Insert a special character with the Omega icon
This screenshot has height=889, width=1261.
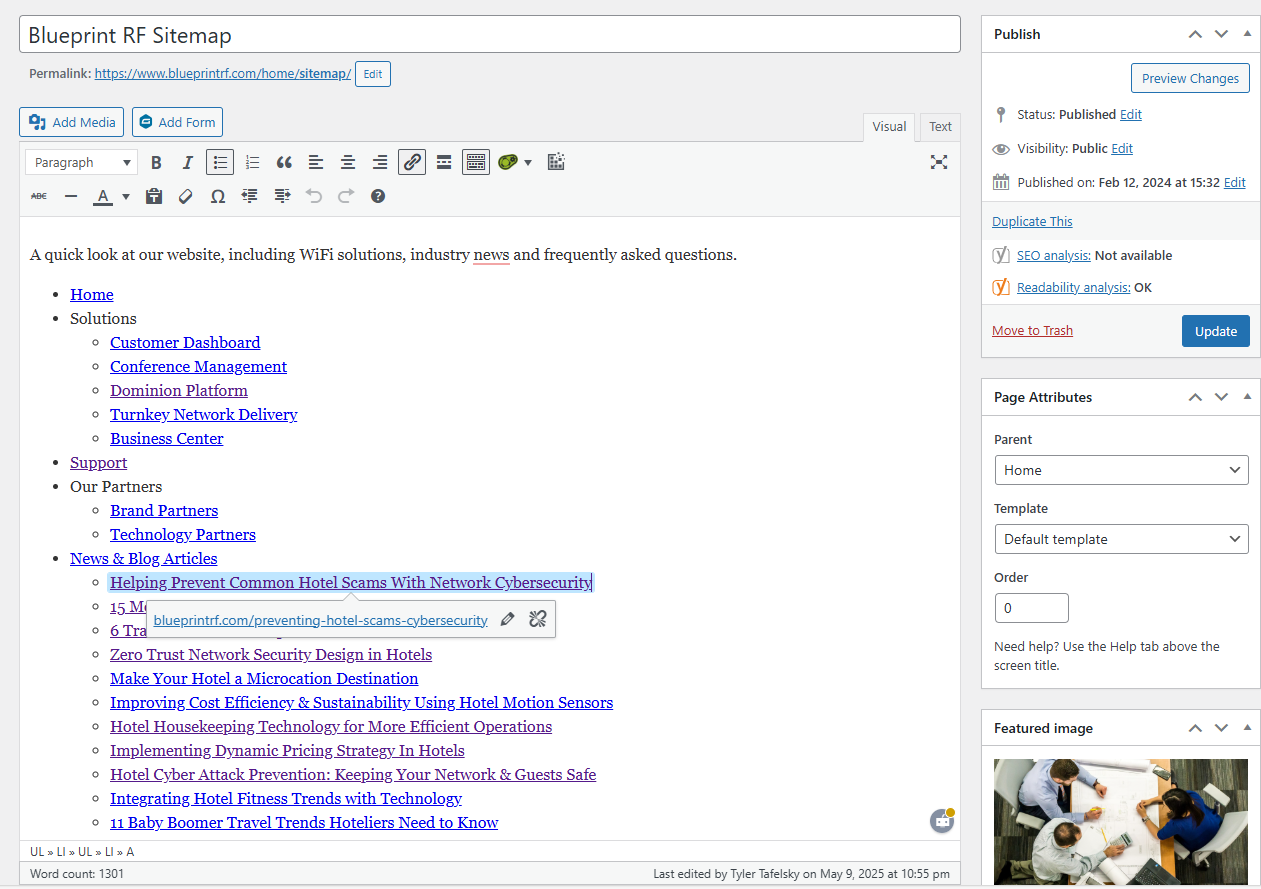[217, 196]
